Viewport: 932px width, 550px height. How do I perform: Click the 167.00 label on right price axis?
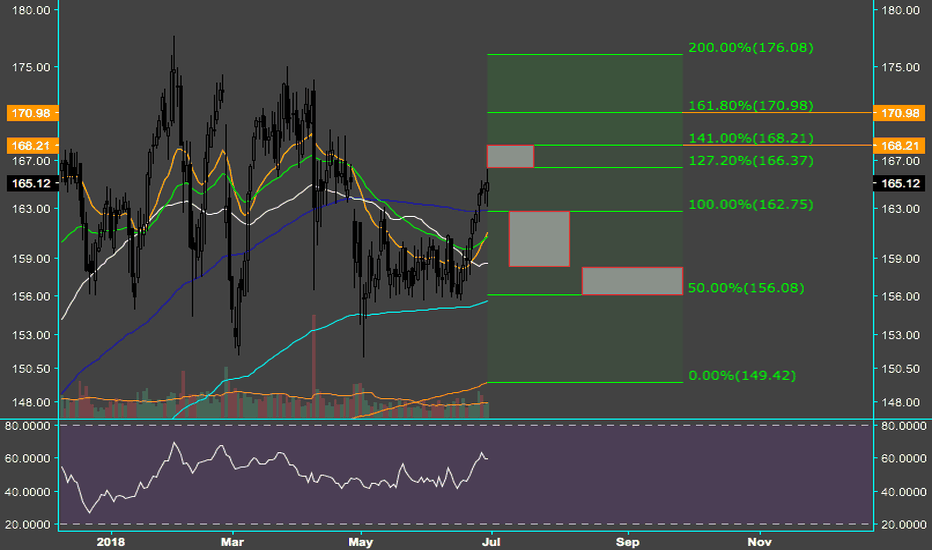(x=900, y=161)
